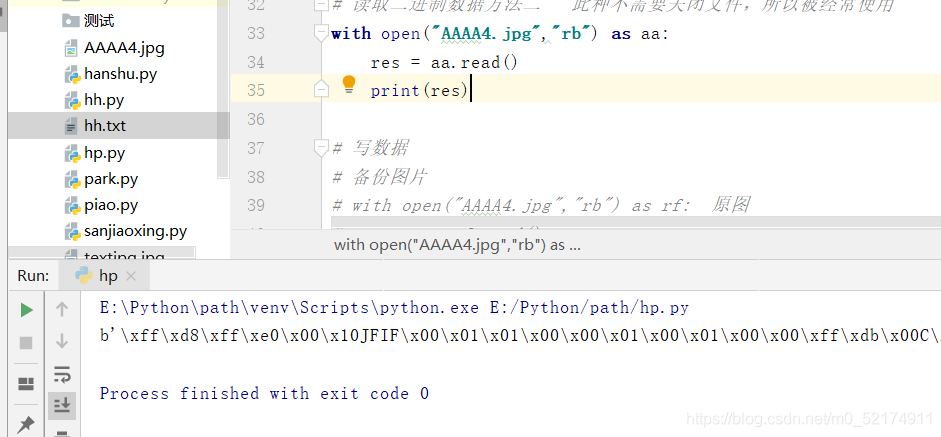The image size is (941, 437).
Task: Click the project tree vertical scrollbar
Action: pyautogui.click(x=223, y=90)
